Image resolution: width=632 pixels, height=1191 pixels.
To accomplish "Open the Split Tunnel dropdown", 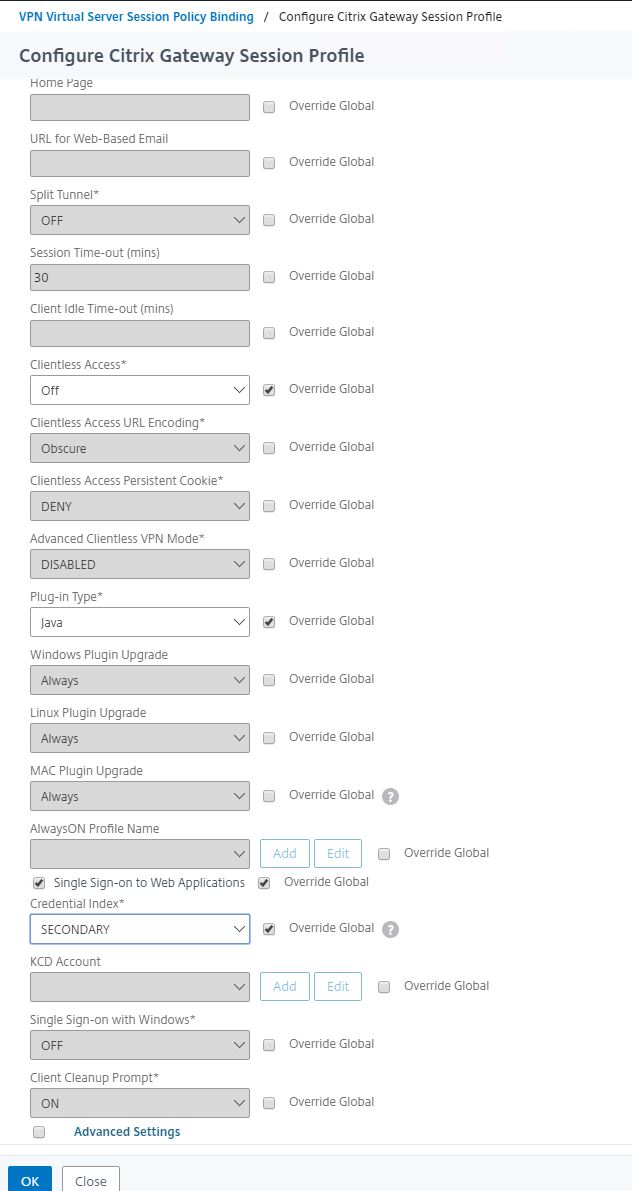I will 140,220.
